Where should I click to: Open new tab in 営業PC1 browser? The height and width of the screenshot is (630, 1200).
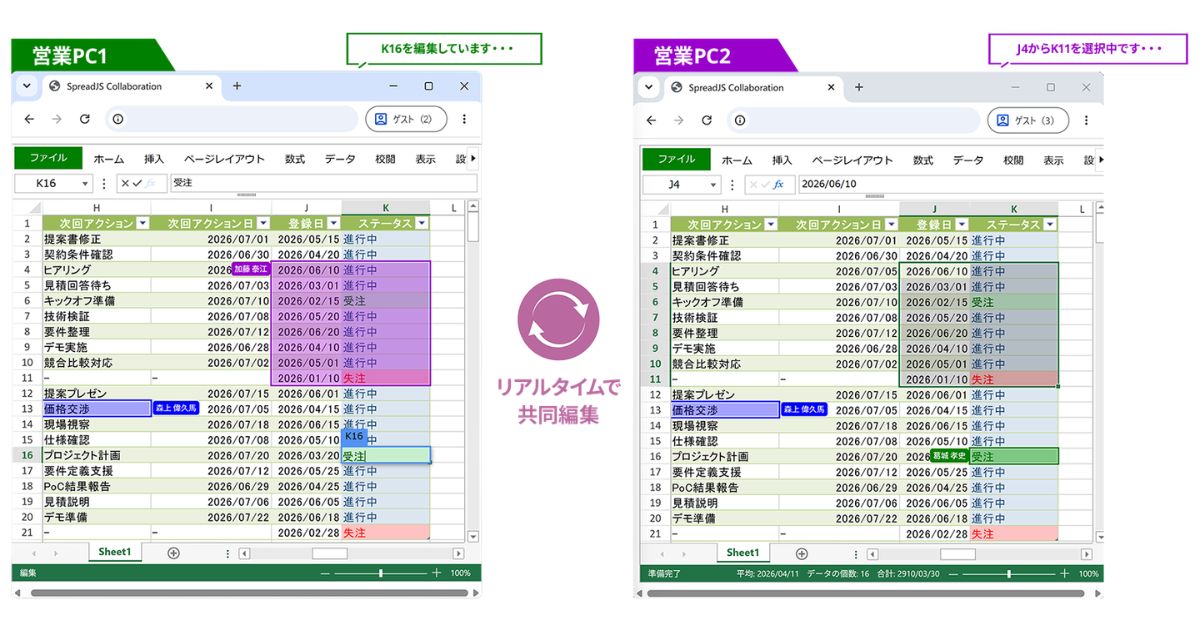(x=237, y=86)
